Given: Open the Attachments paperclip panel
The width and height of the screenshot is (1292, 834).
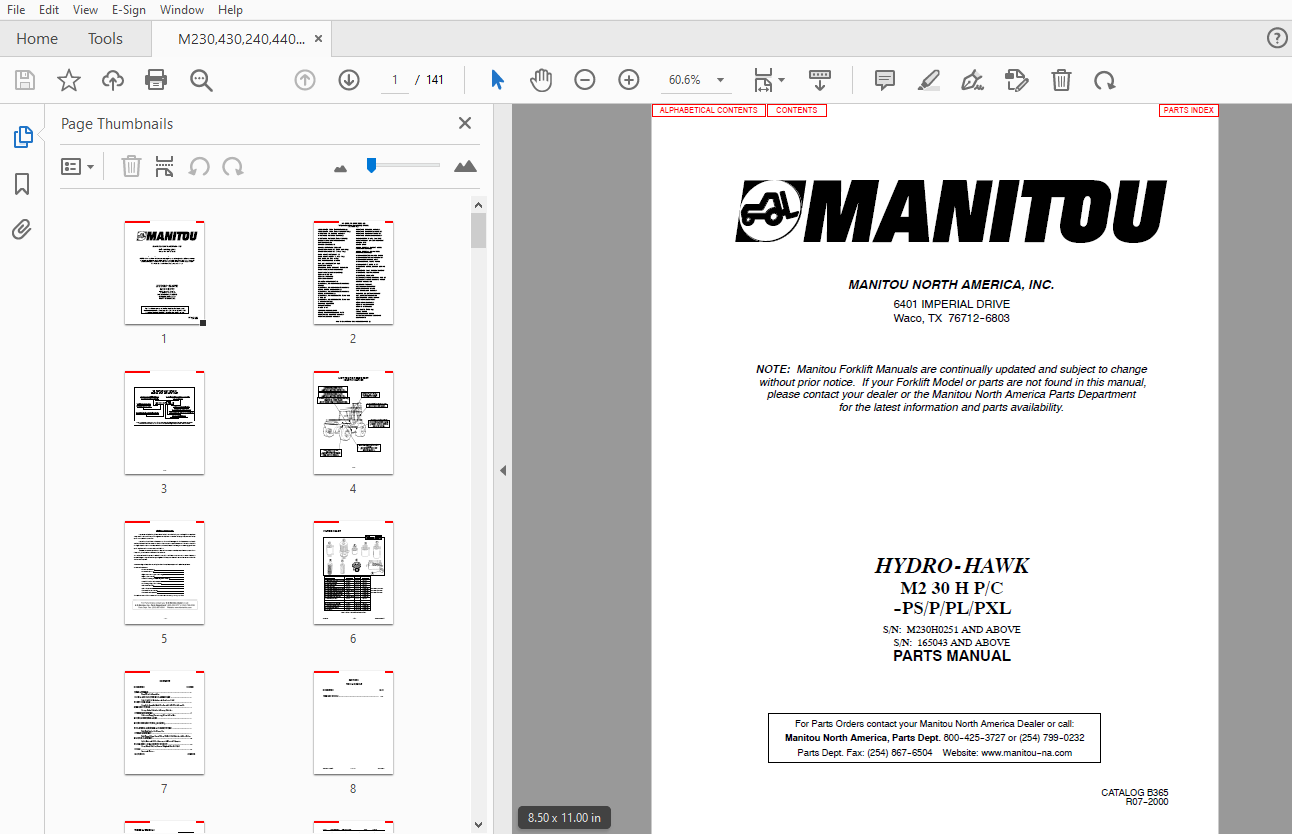Looking at the screenshot, I should [x=22, y=230].
